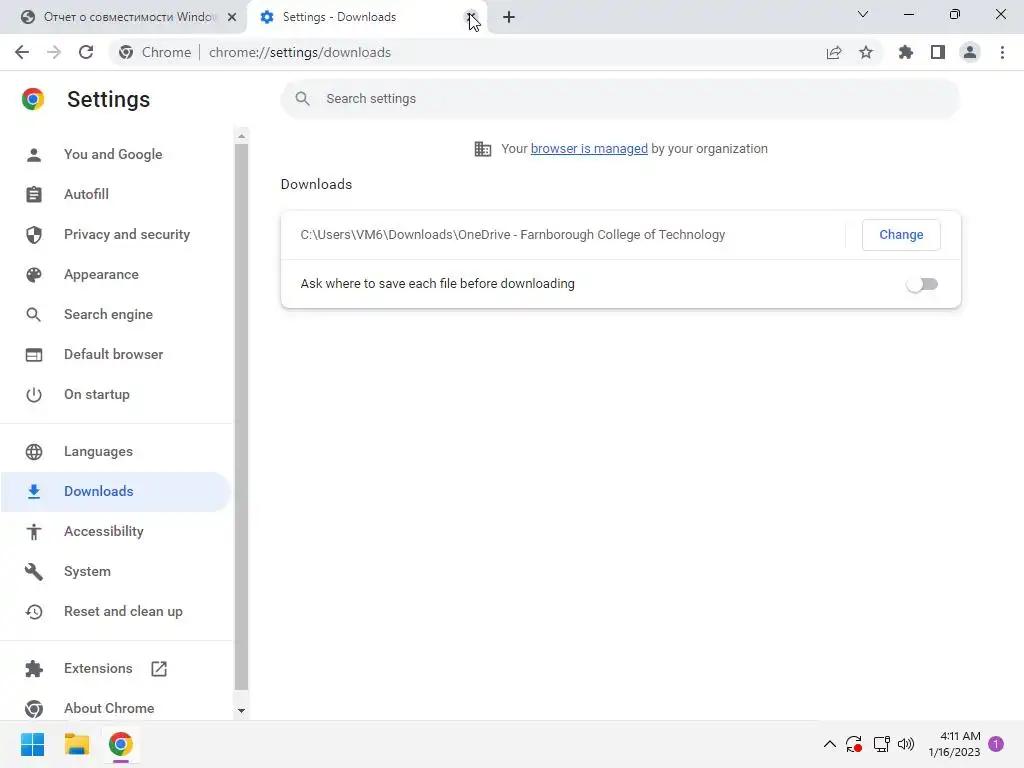
Task: Click the address bar URL
Action: [x=300, y=52]
